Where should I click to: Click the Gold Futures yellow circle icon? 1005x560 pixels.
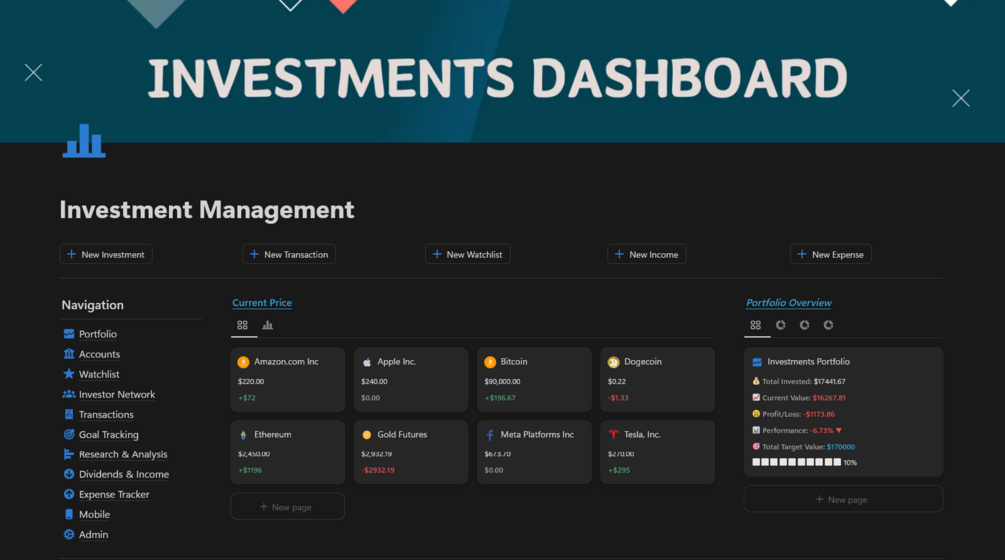coord(367,435)
